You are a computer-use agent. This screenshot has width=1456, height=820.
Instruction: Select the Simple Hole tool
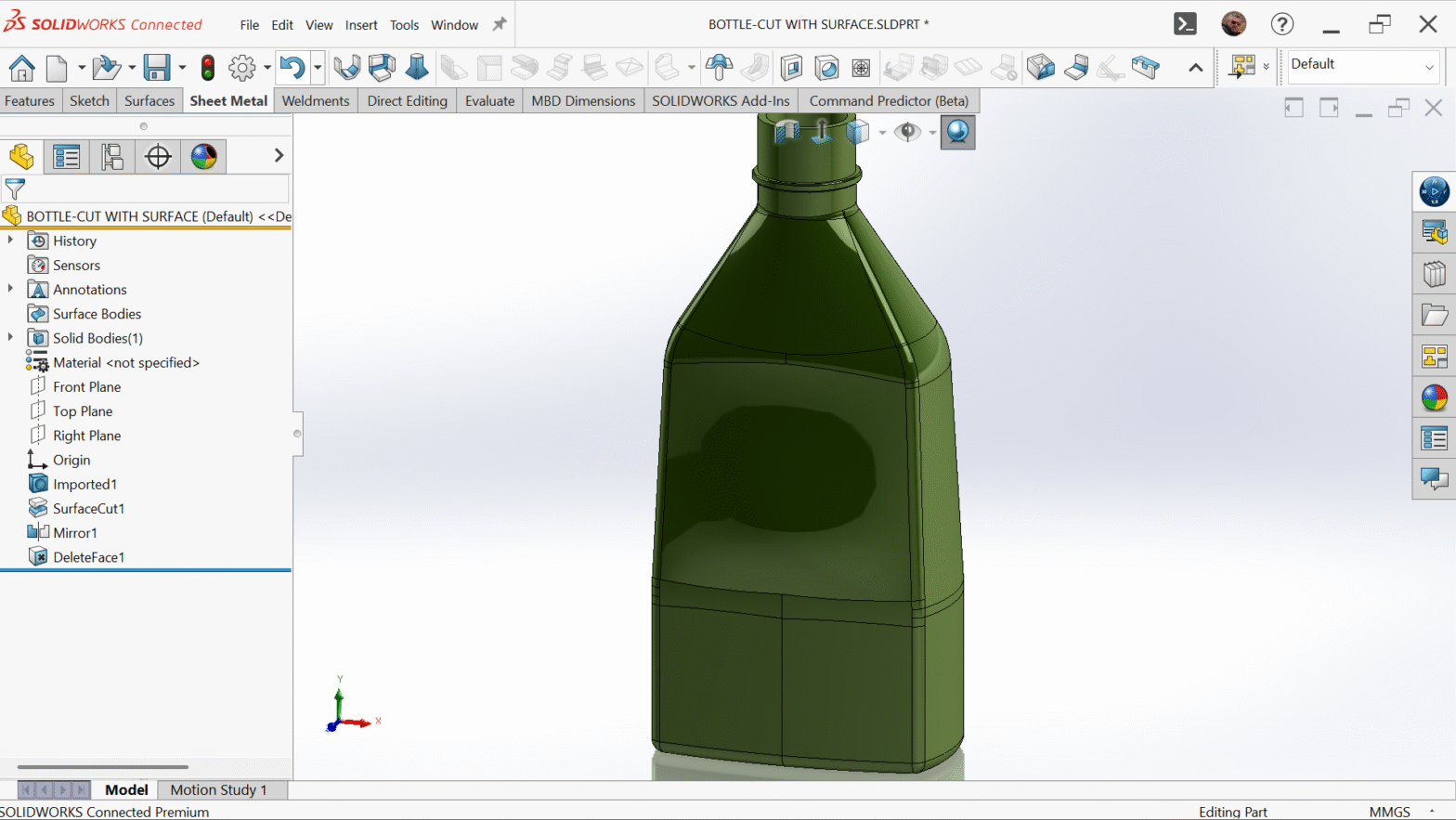point(825,68)
